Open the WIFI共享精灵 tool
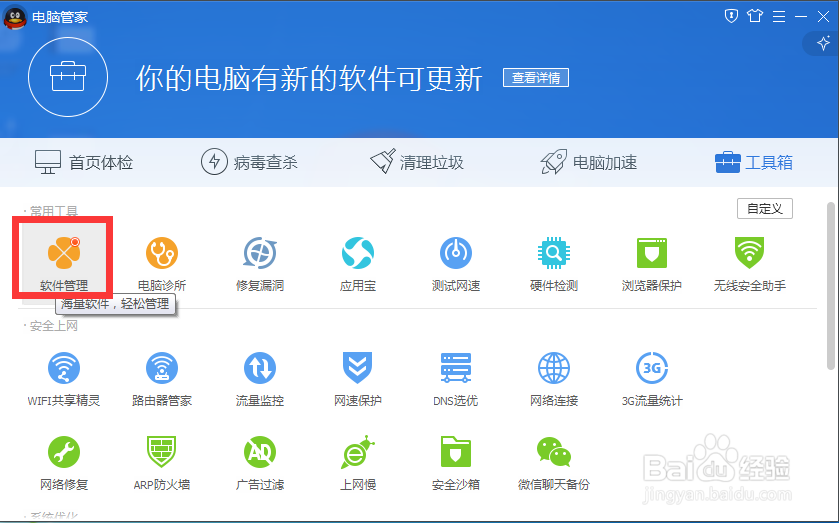The image size is (839, 523). [64, 379]
